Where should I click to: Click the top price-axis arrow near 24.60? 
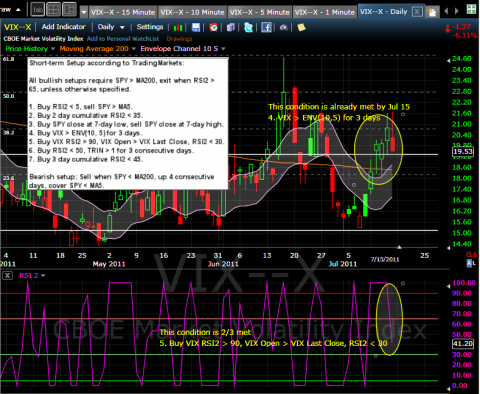coord(448,61)
